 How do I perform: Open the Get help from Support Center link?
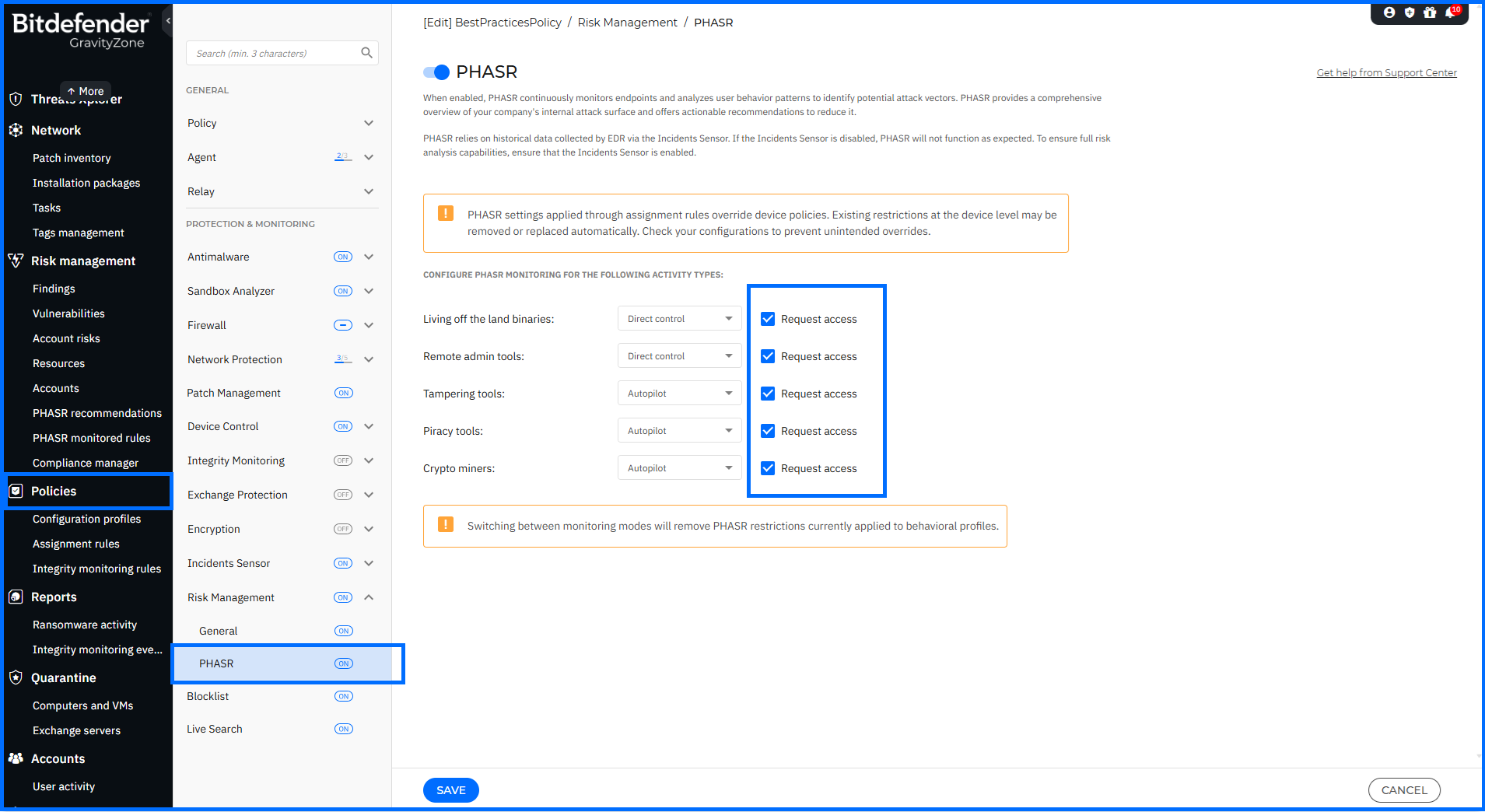point(1386,72)
